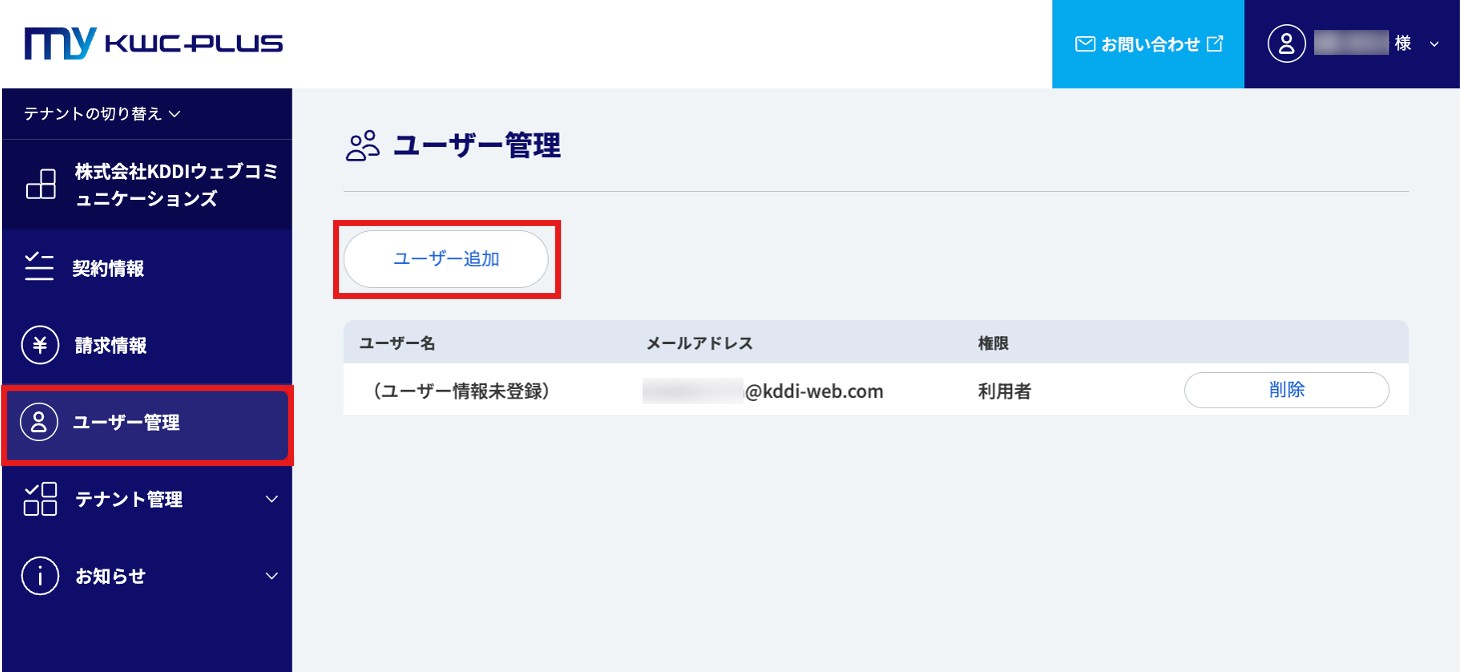Click the ユーザー管理 page heading

click(x=477, y=146)
